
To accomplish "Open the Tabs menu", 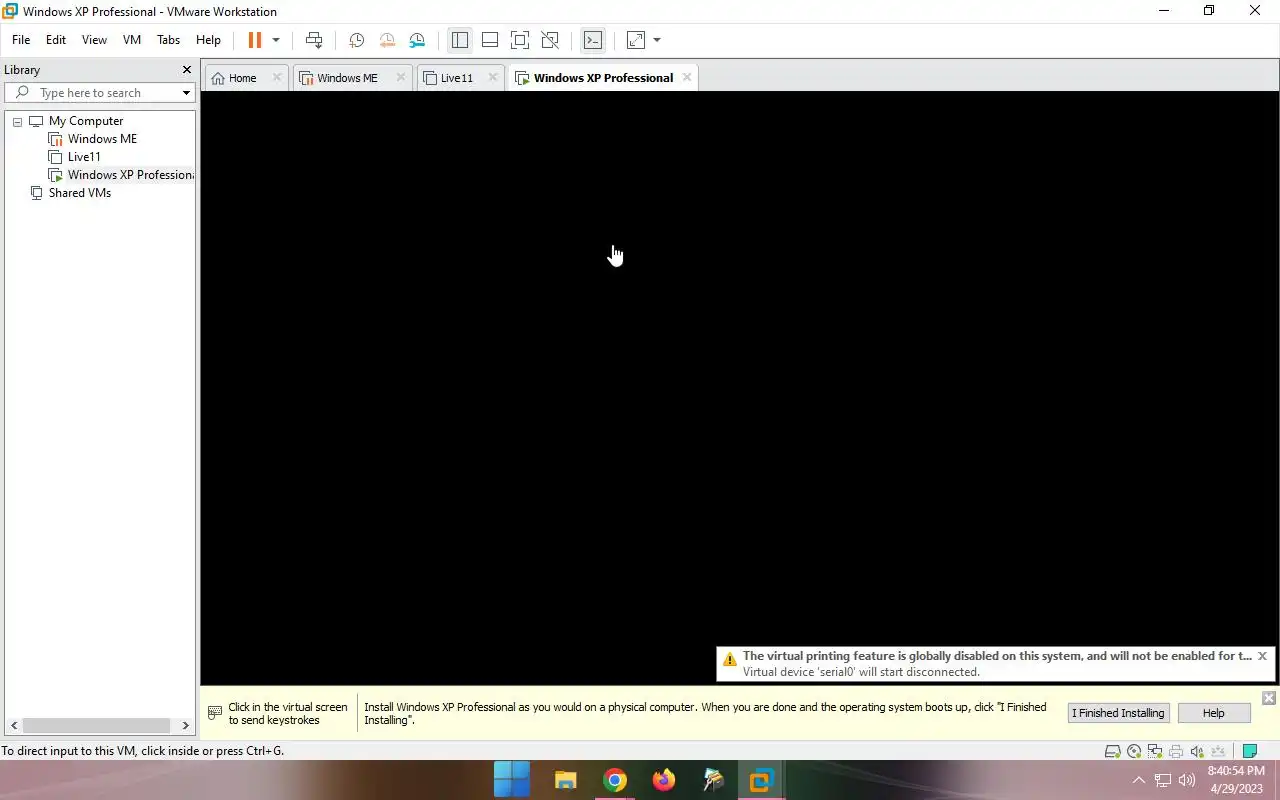I will click(168, 40).
